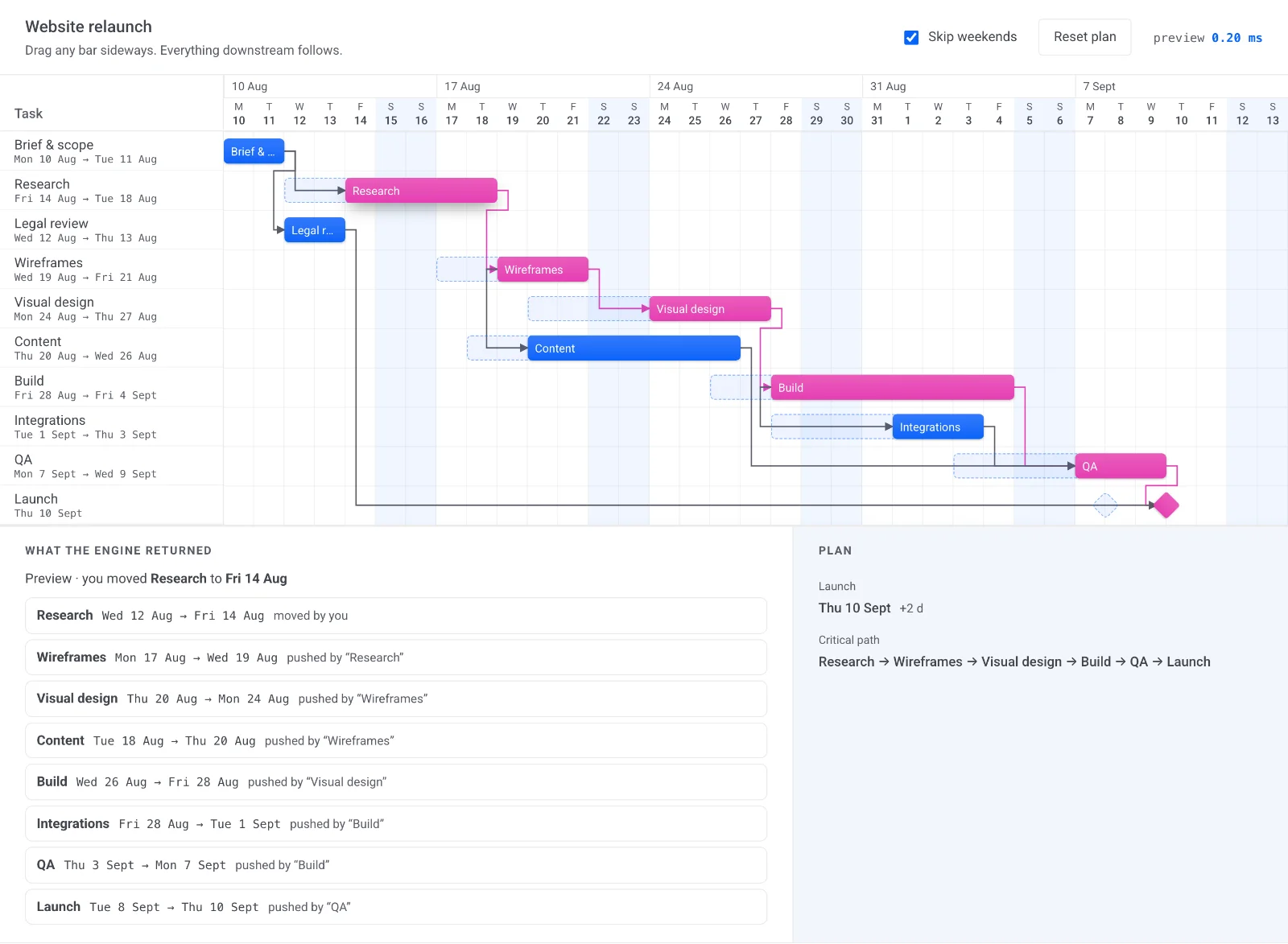Select the Visual design gantt bar
Viewport: 1288px width, 944px height.
pyautogui.click(x=710, y=309)
